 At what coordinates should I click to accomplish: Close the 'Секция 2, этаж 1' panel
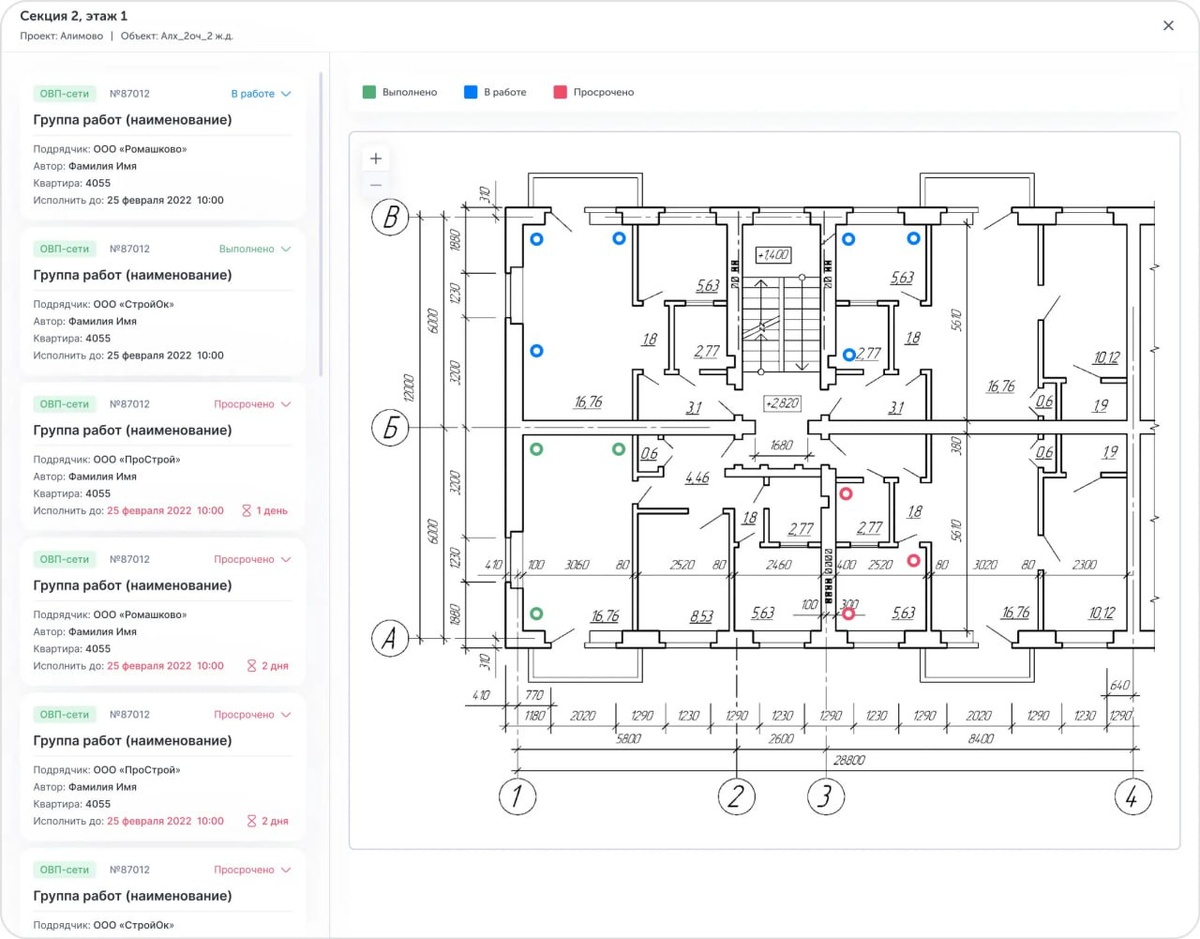1168,26
